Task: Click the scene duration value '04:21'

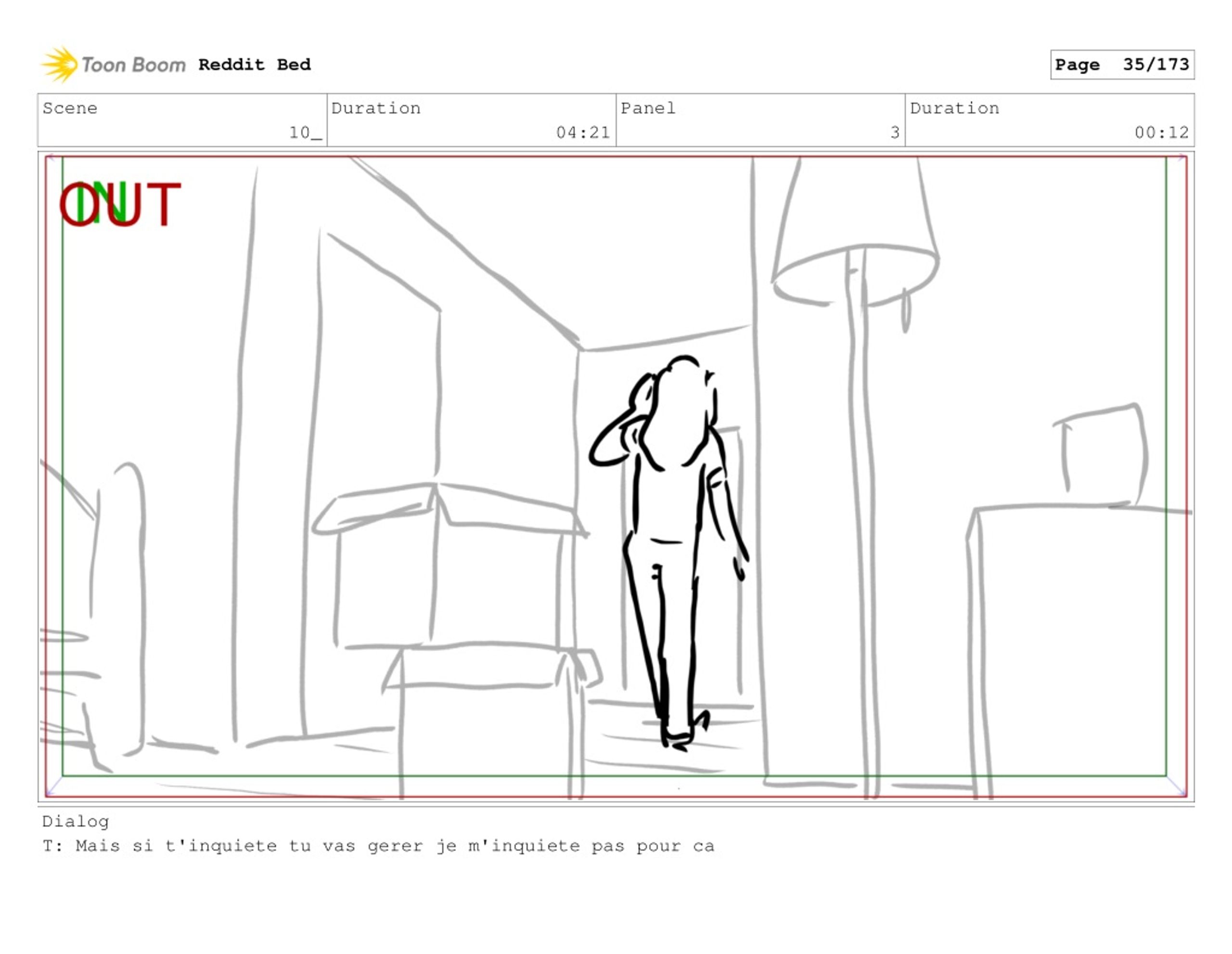Action: click(583, 132)
